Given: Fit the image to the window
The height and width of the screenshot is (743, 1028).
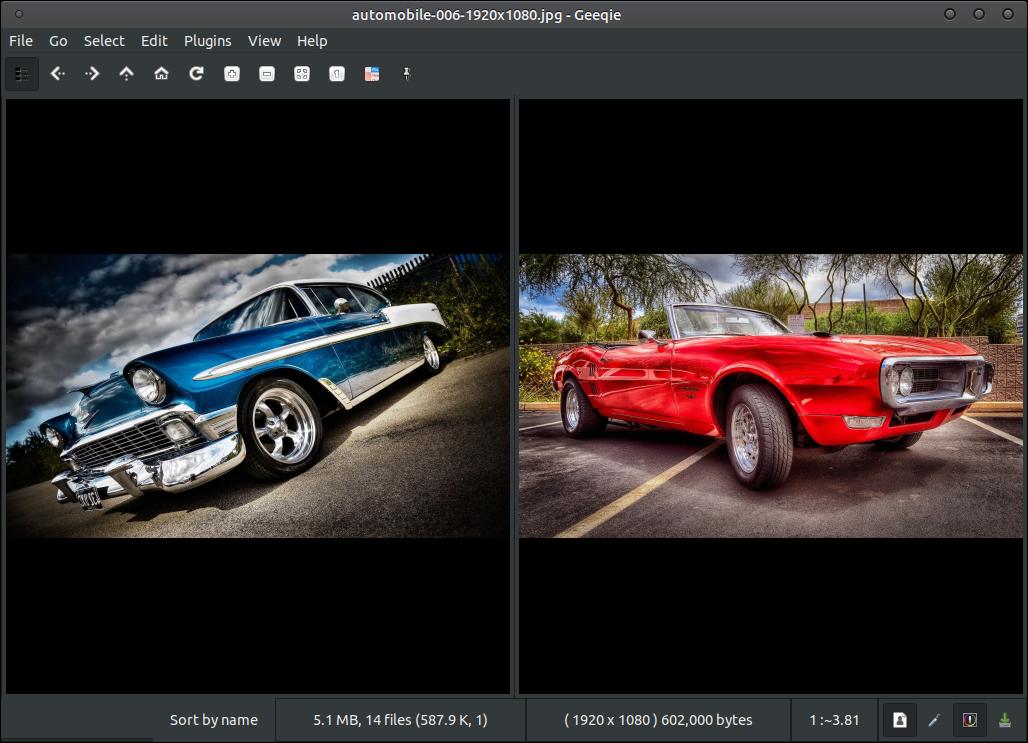Looking at the screenshot, I should pos(302,74).
